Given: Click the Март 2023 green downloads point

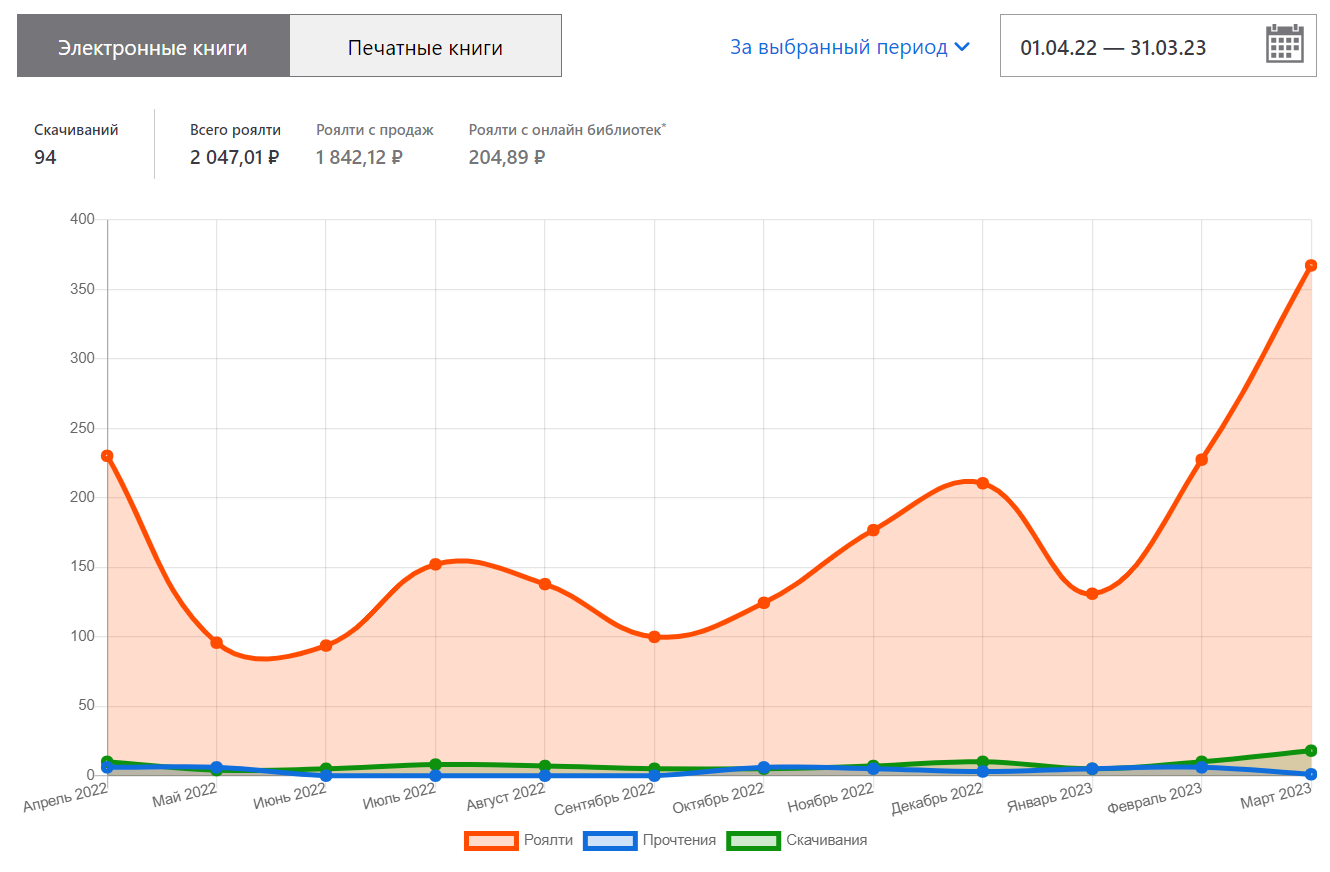Looking at the screenshot, I should tap(1310, 750).
